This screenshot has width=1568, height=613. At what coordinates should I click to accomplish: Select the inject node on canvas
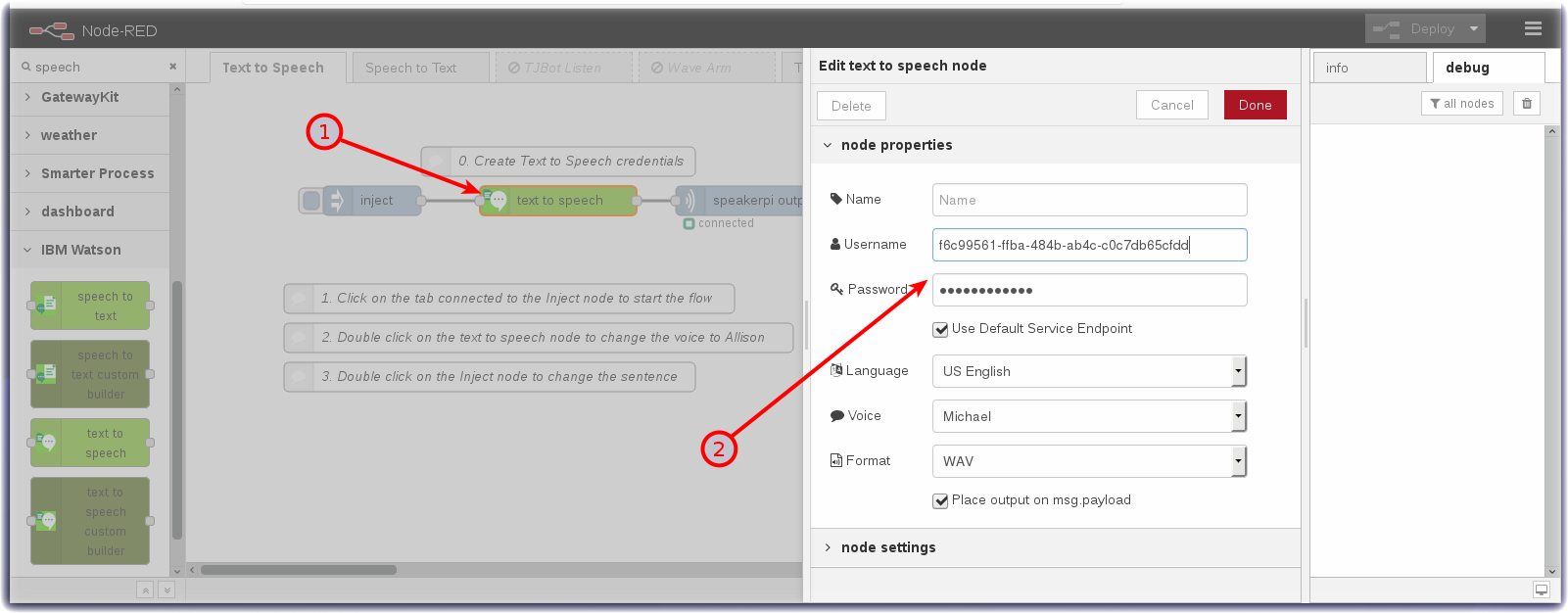click(x=372, y=201)
